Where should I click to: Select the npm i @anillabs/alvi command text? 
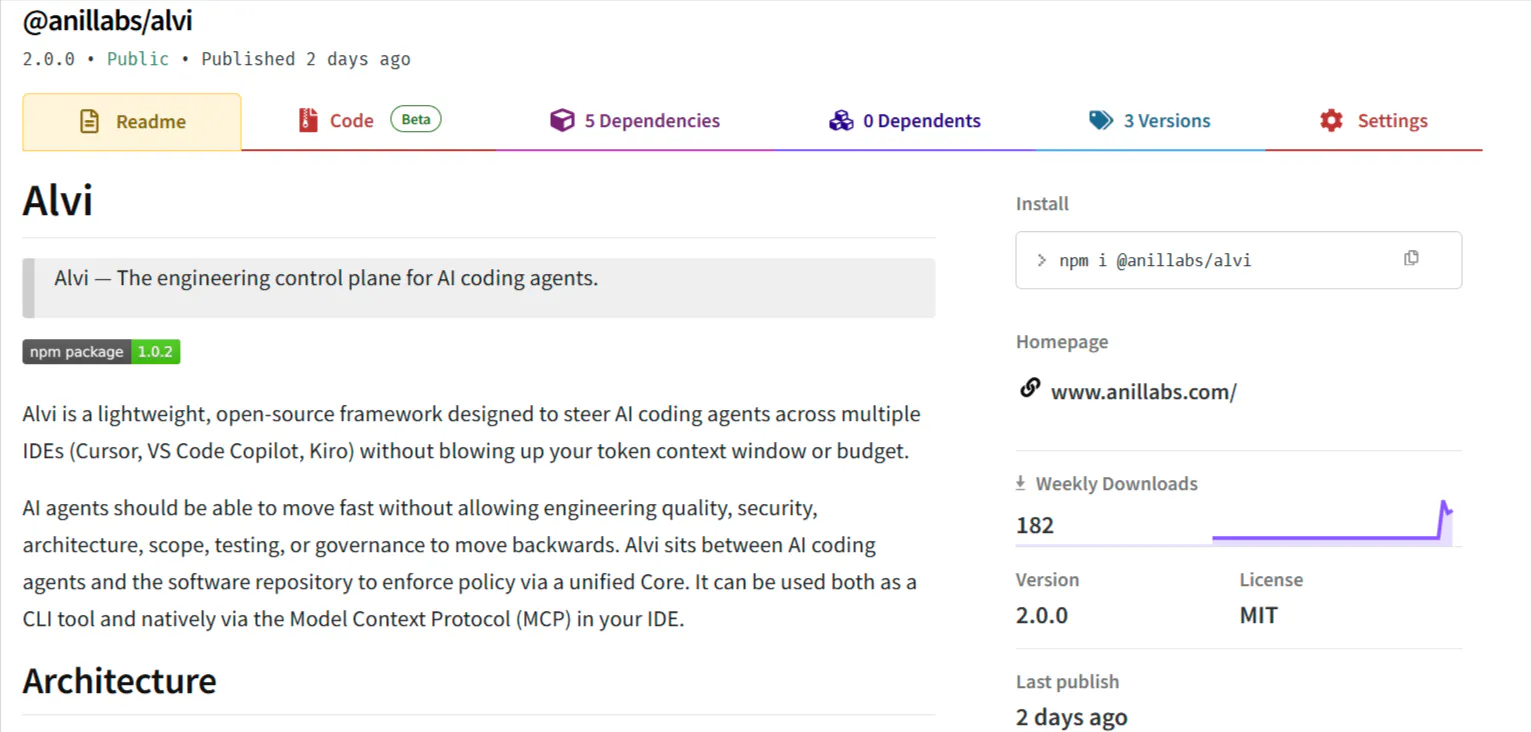[1155, 261]
